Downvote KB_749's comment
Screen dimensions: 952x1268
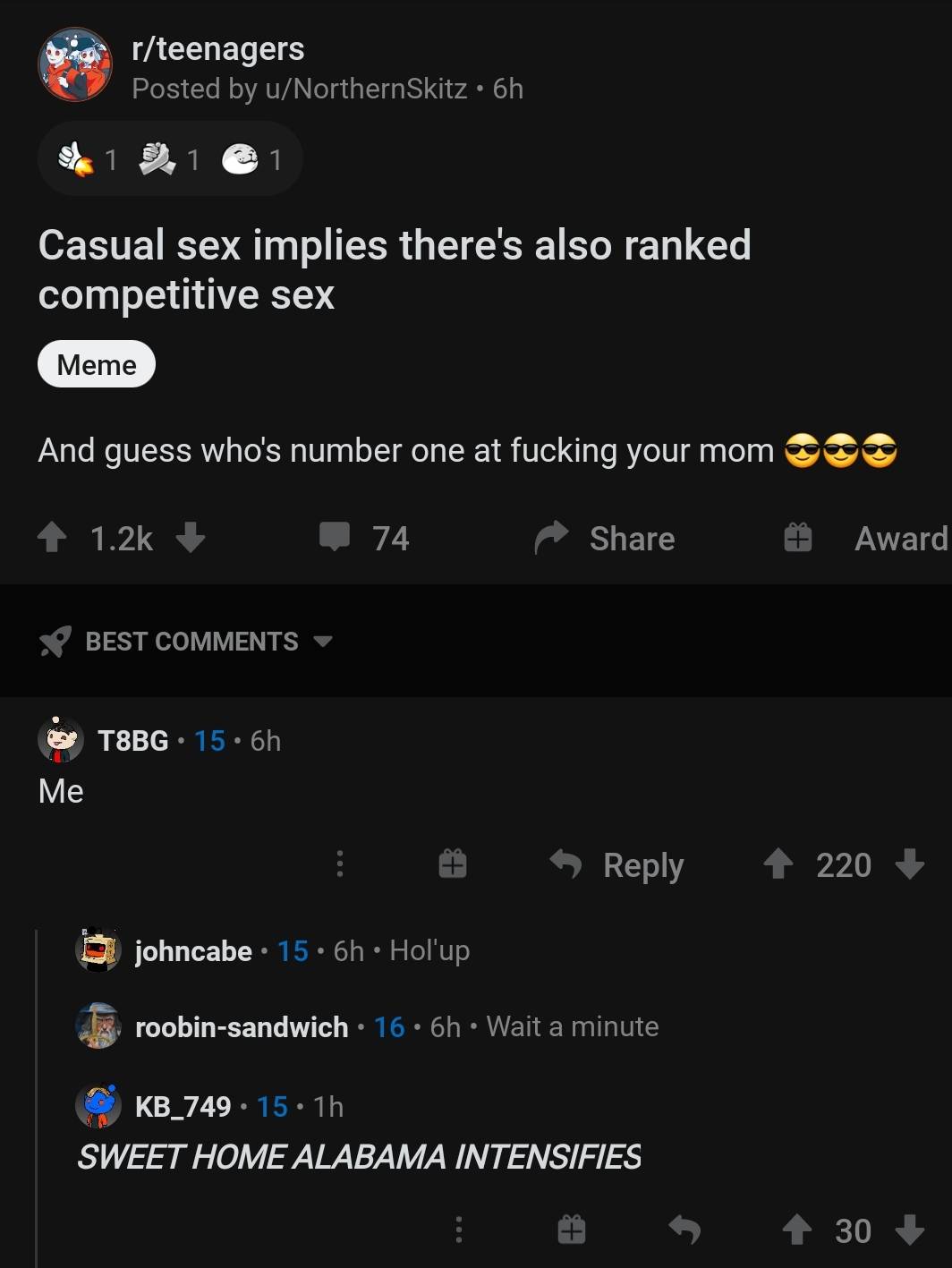pos(910,1230)
